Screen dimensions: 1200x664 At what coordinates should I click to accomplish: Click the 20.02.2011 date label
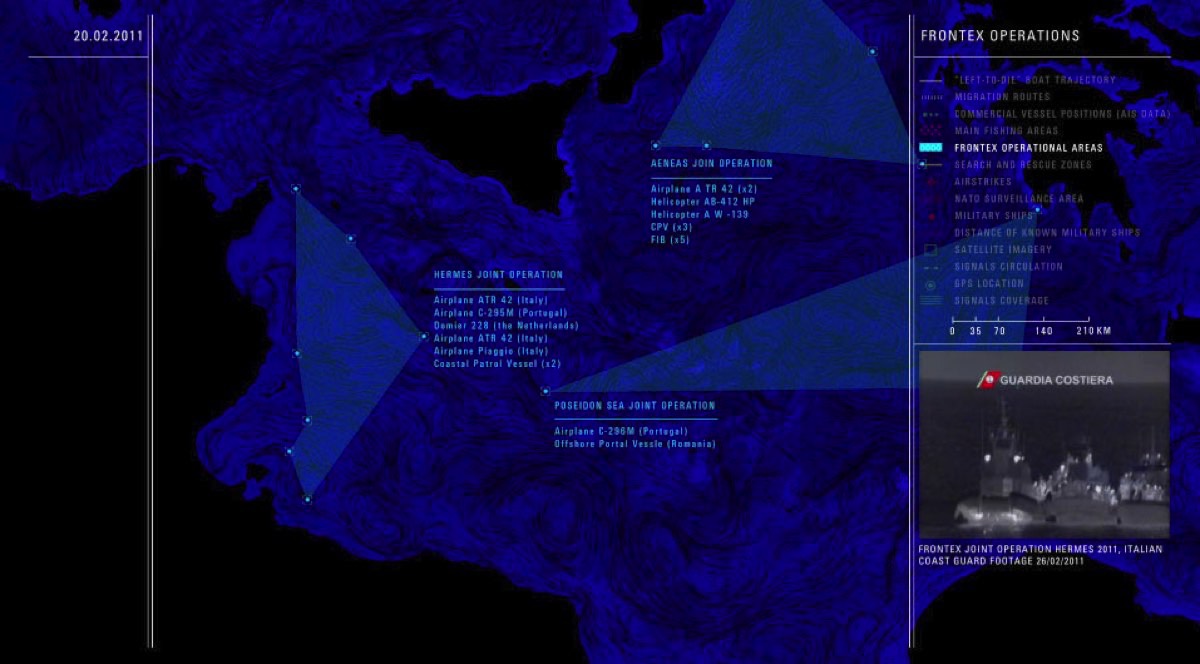click(x=108, y=36)
